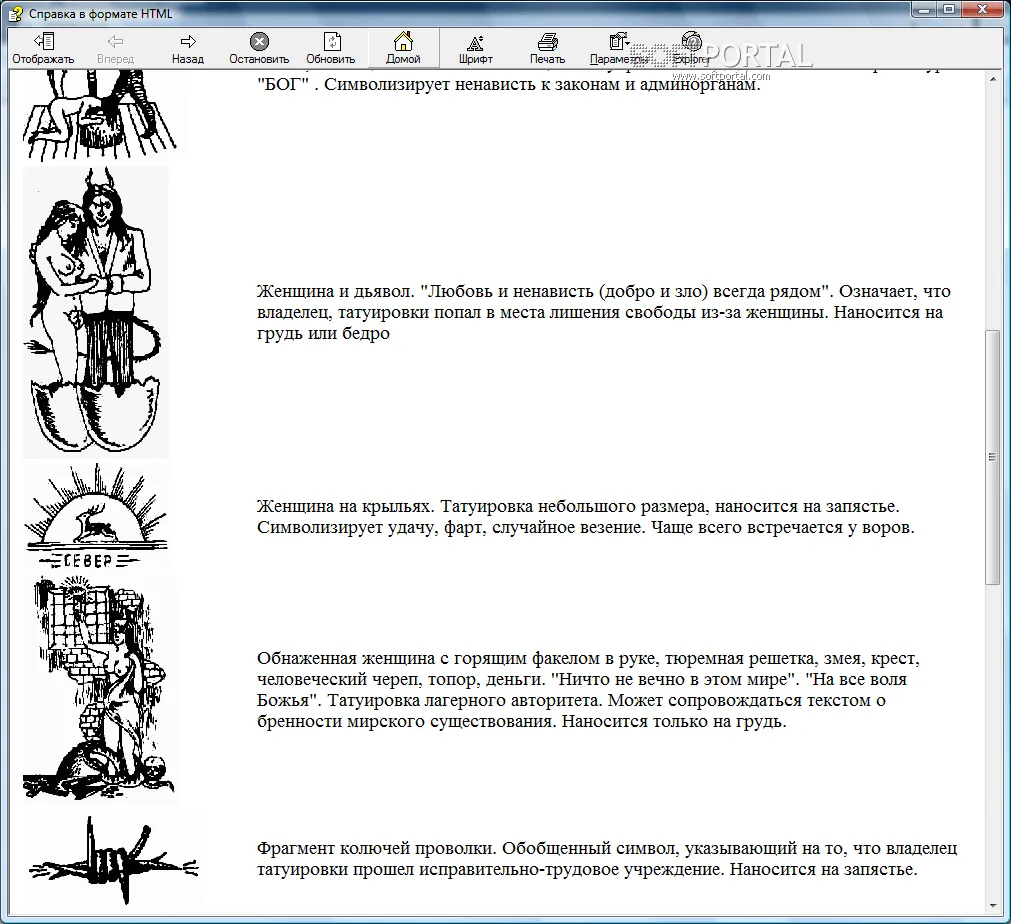Click the paragraph starting "Фрагмент колючей проволоки"
Screen dimensions: 1011x924
pyautogui.click(x=607, y=858)
